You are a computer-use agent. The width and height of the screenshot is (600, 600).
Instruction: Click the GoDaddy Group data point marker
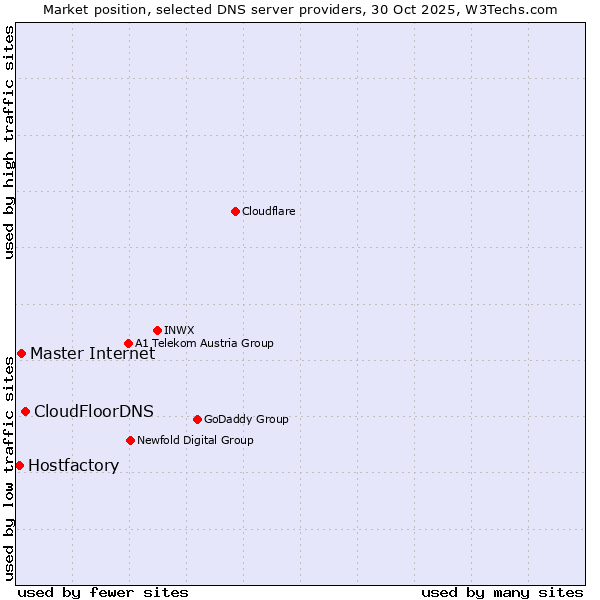click(x=197, y=419)
